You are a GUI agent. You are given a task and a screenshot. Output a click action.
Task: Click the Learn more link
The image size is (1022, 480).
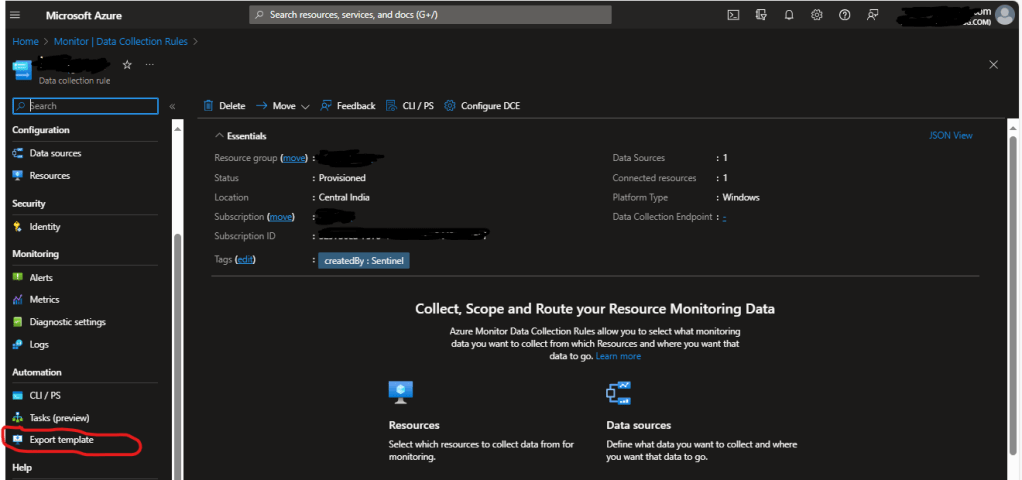[618, 356]
